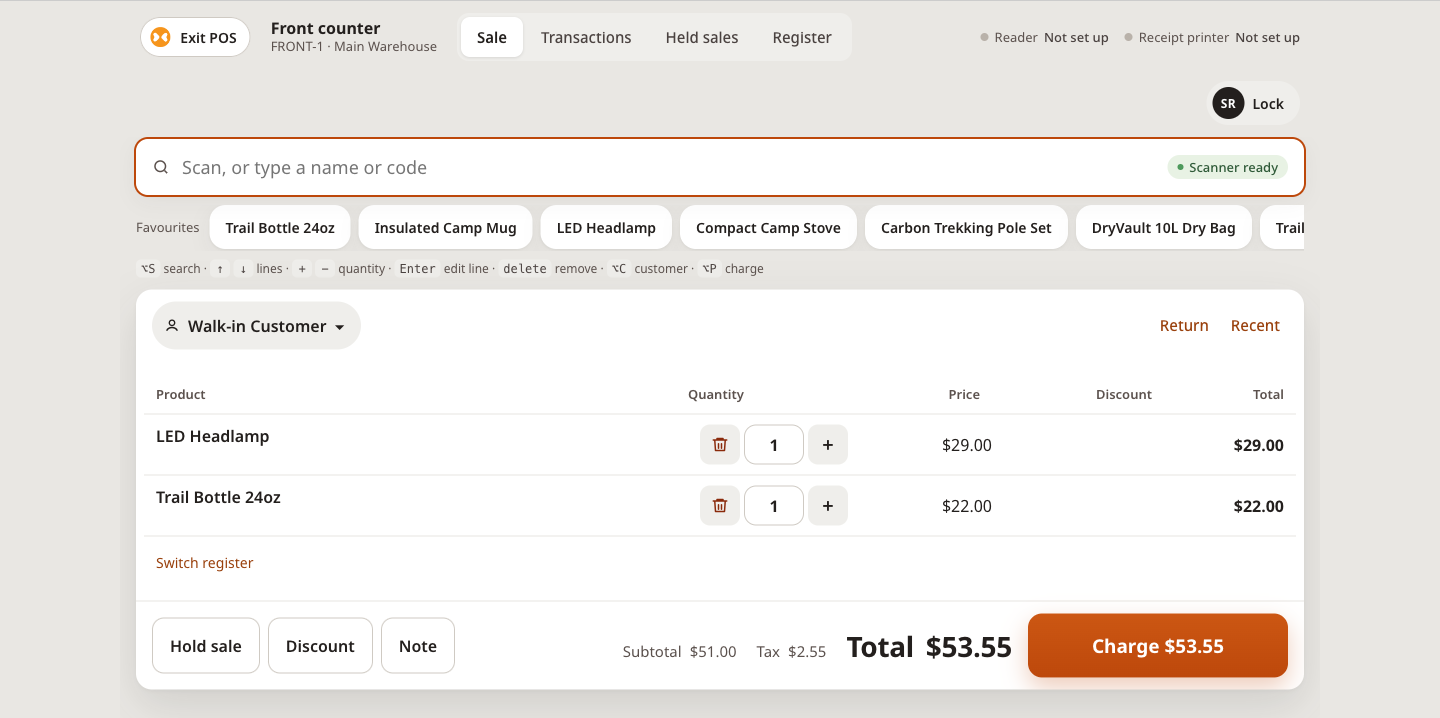Add a Note to the sale
Viewport: 1440px width, 718px height.
tap(418, 646)
